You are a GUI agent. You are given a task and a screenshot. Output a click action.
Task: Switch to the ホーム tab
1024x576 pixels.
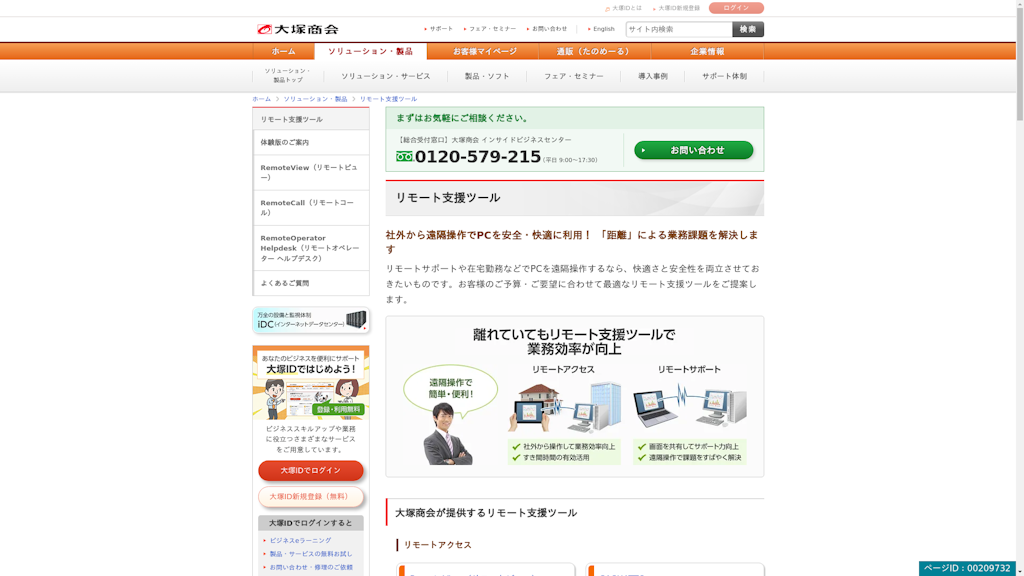(285, 51)
